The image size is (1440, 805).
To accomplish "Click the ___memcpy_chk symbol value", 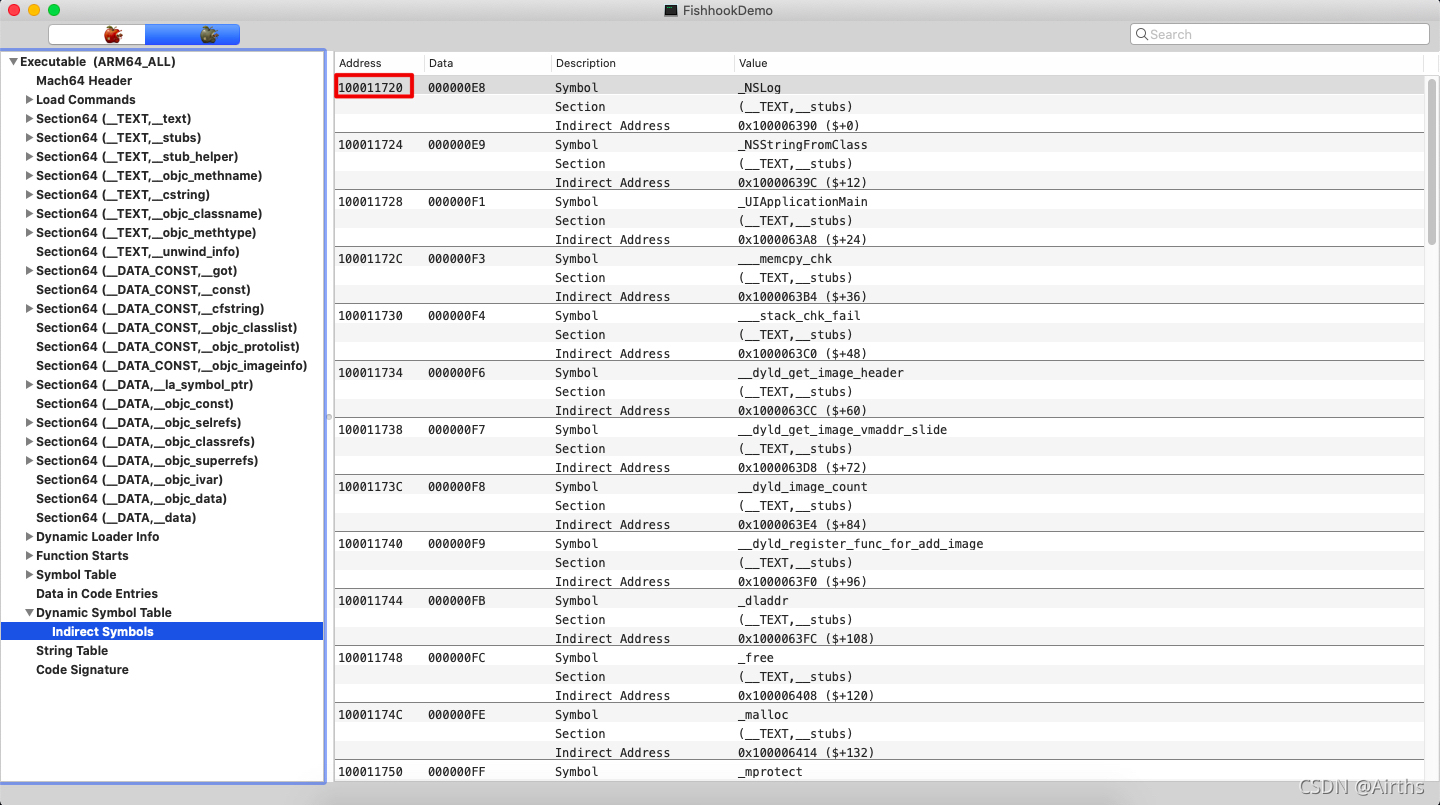I will tap(785, 259).
